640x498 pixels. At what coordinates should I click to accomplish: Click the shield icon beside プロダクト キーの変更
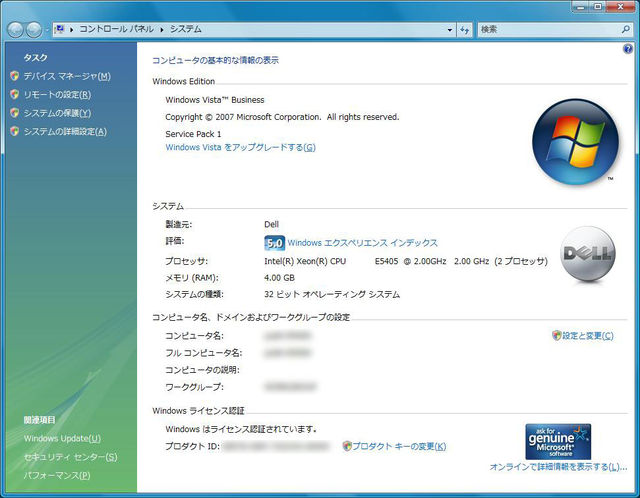pos(347,446)
